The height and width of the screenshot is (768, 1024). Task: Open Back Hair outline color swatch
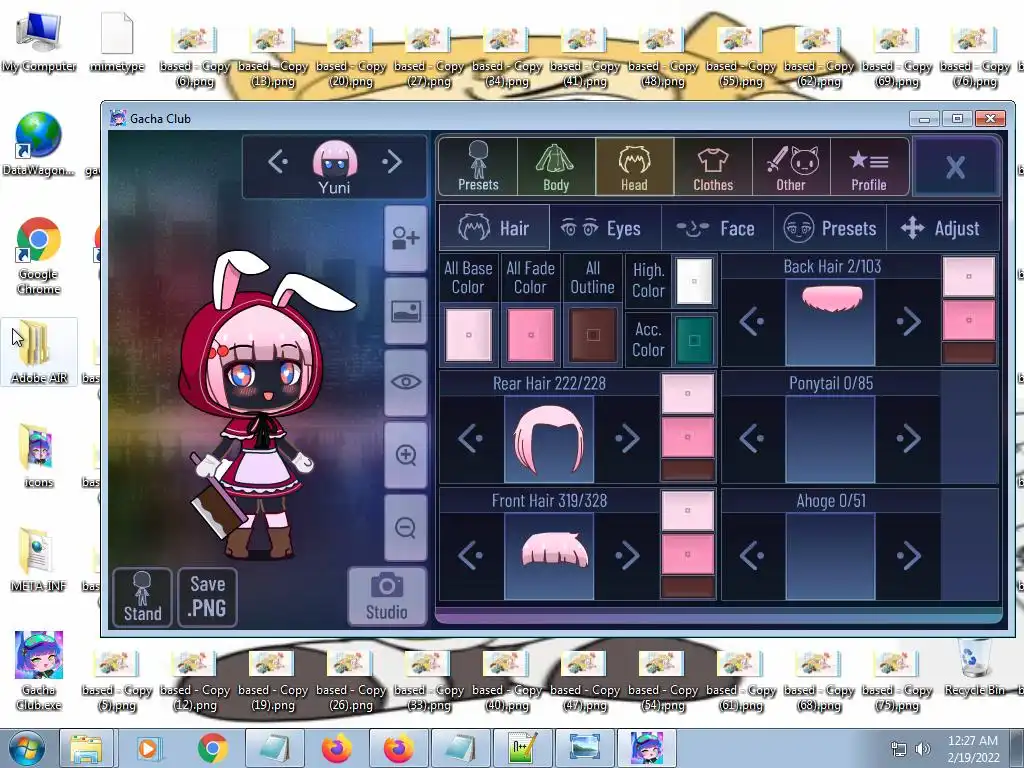[x=968, y=353]
